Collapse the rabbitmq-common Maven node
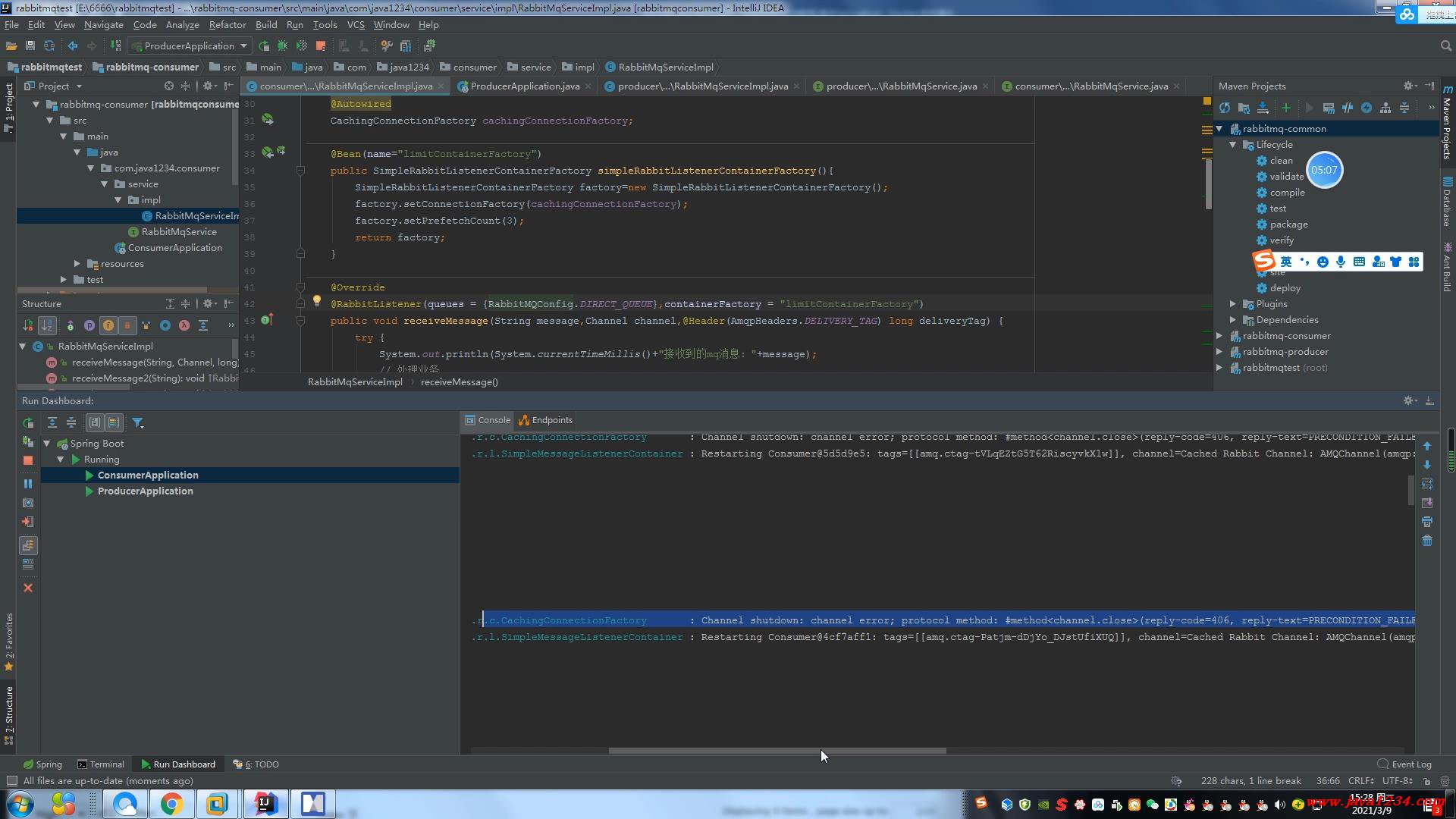The height and width of the screenshot is (819, 1456). (1219, 129)
